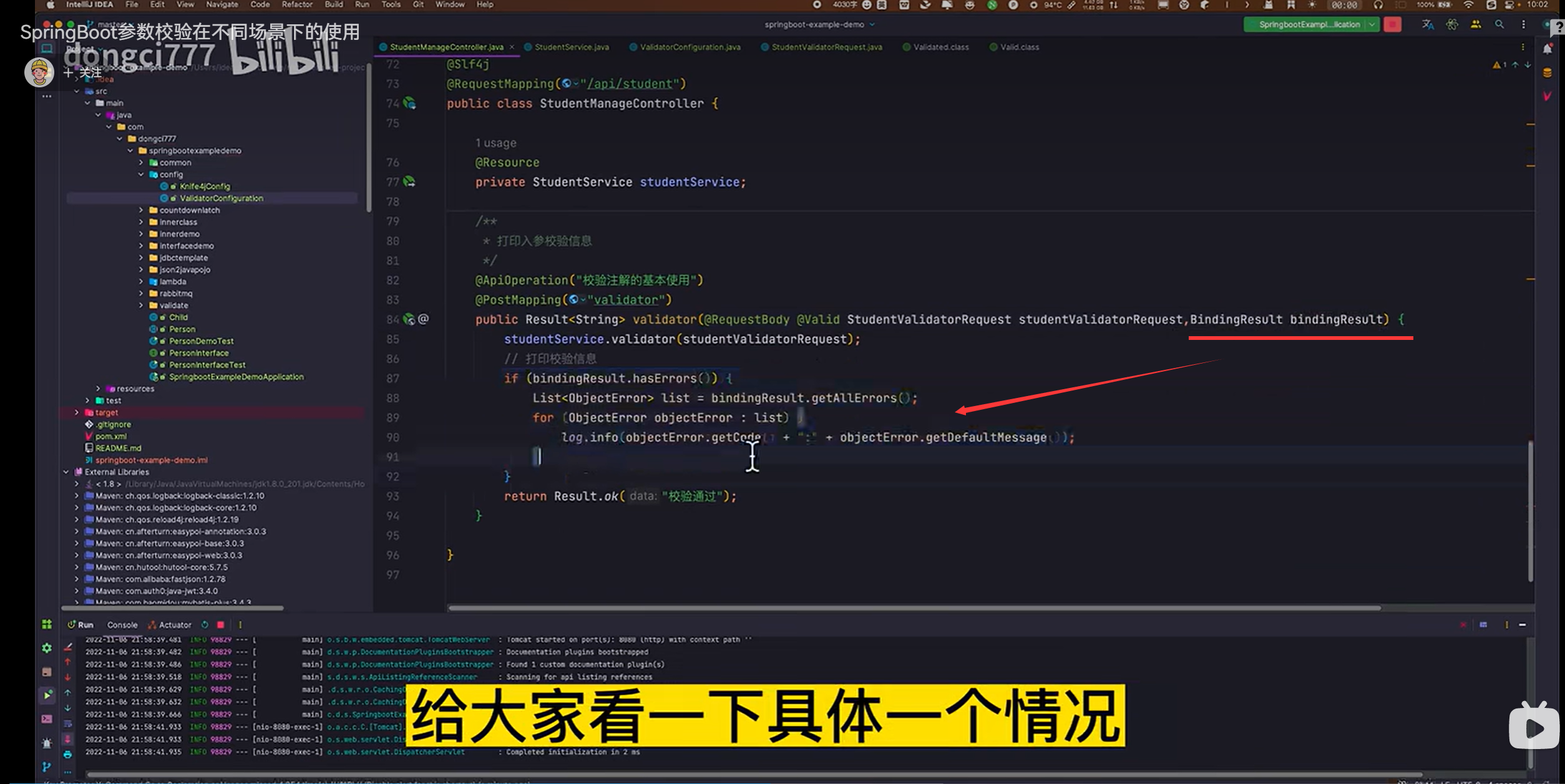Open Git tool window icon in sidebar
The image size is (1565, 784).
point(47,767)
